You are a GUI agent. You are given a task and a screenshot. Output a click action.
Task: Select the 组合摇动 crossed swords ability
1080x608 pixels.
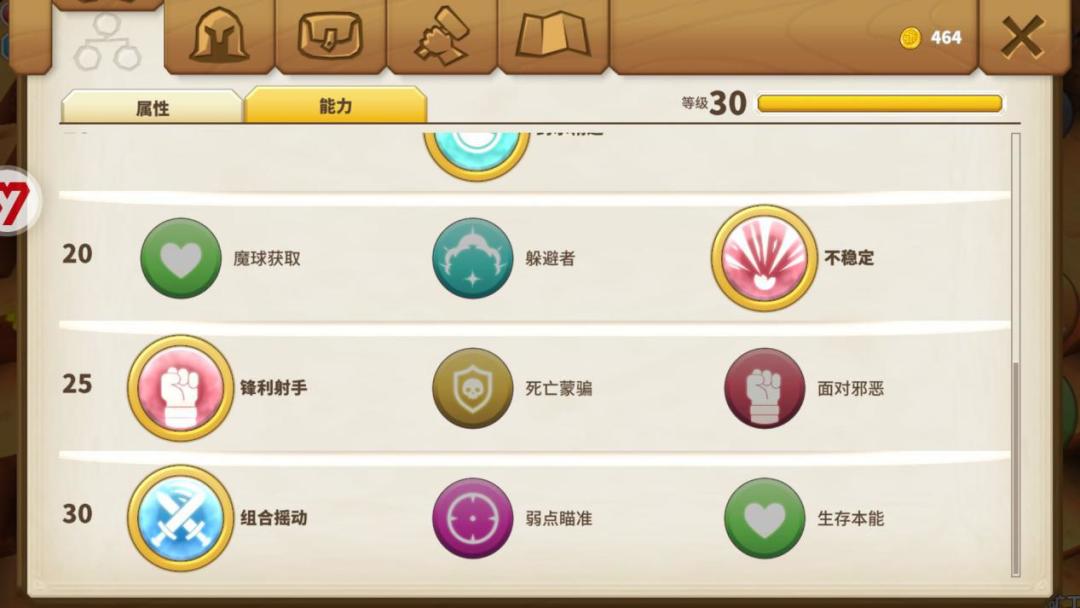180,518
